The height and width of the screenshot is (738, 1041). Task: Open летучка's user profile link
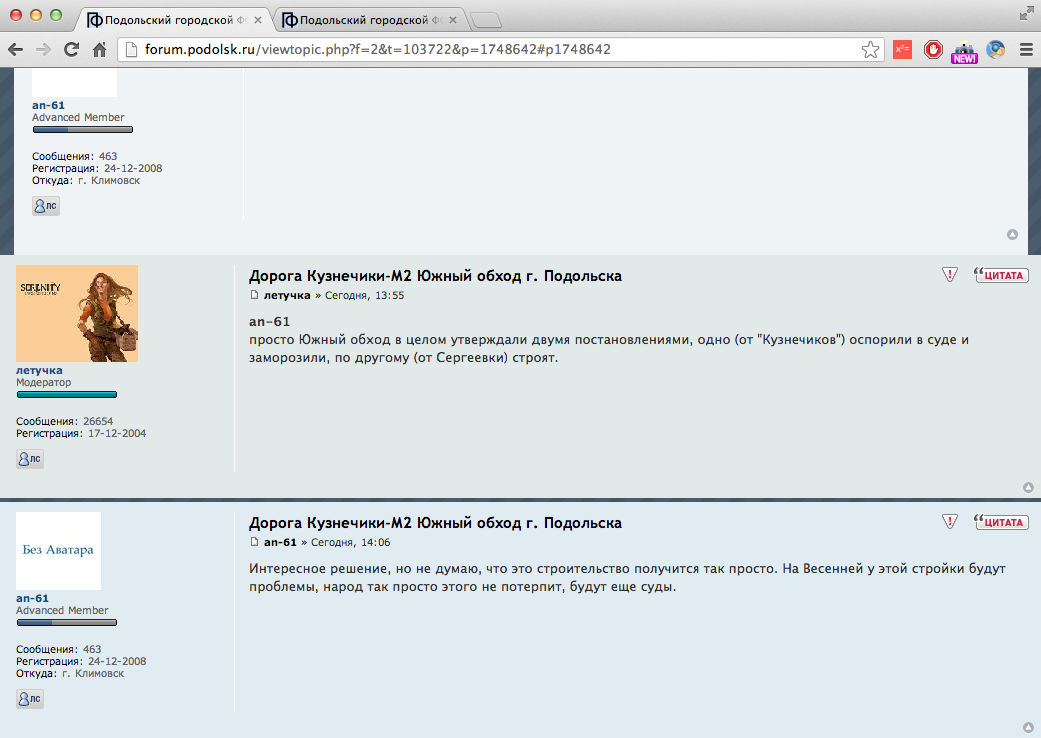coord(39,371)
